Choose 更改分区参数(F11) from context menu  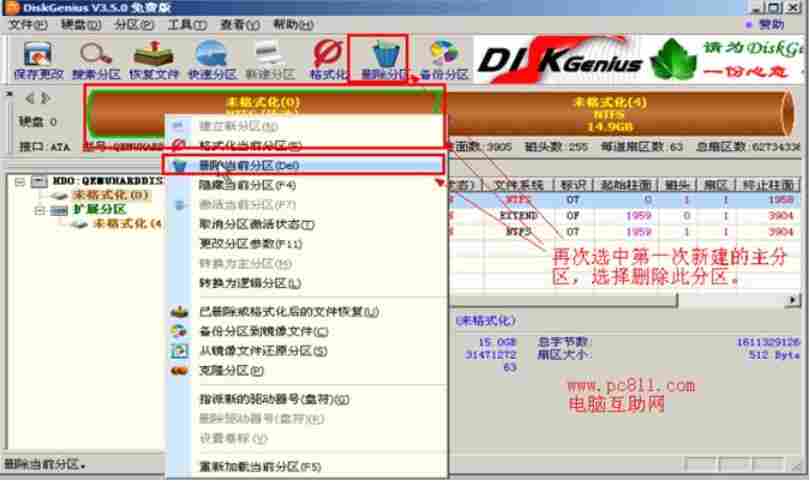pyautogui.click(x=306, y=244)
